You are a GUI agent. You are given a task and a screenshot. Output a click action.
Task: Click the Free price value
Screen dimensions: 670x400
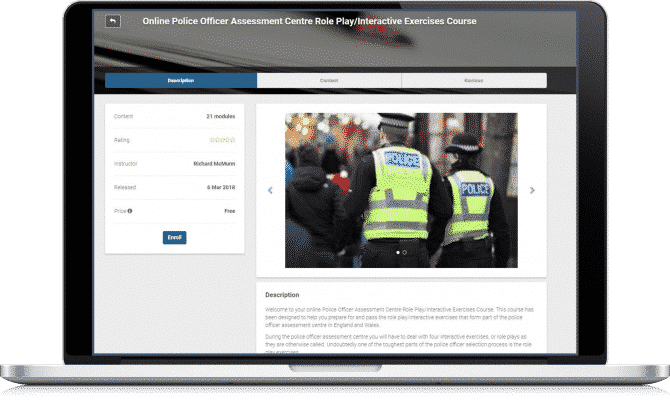pyautogui.click(x=229, y=211)
